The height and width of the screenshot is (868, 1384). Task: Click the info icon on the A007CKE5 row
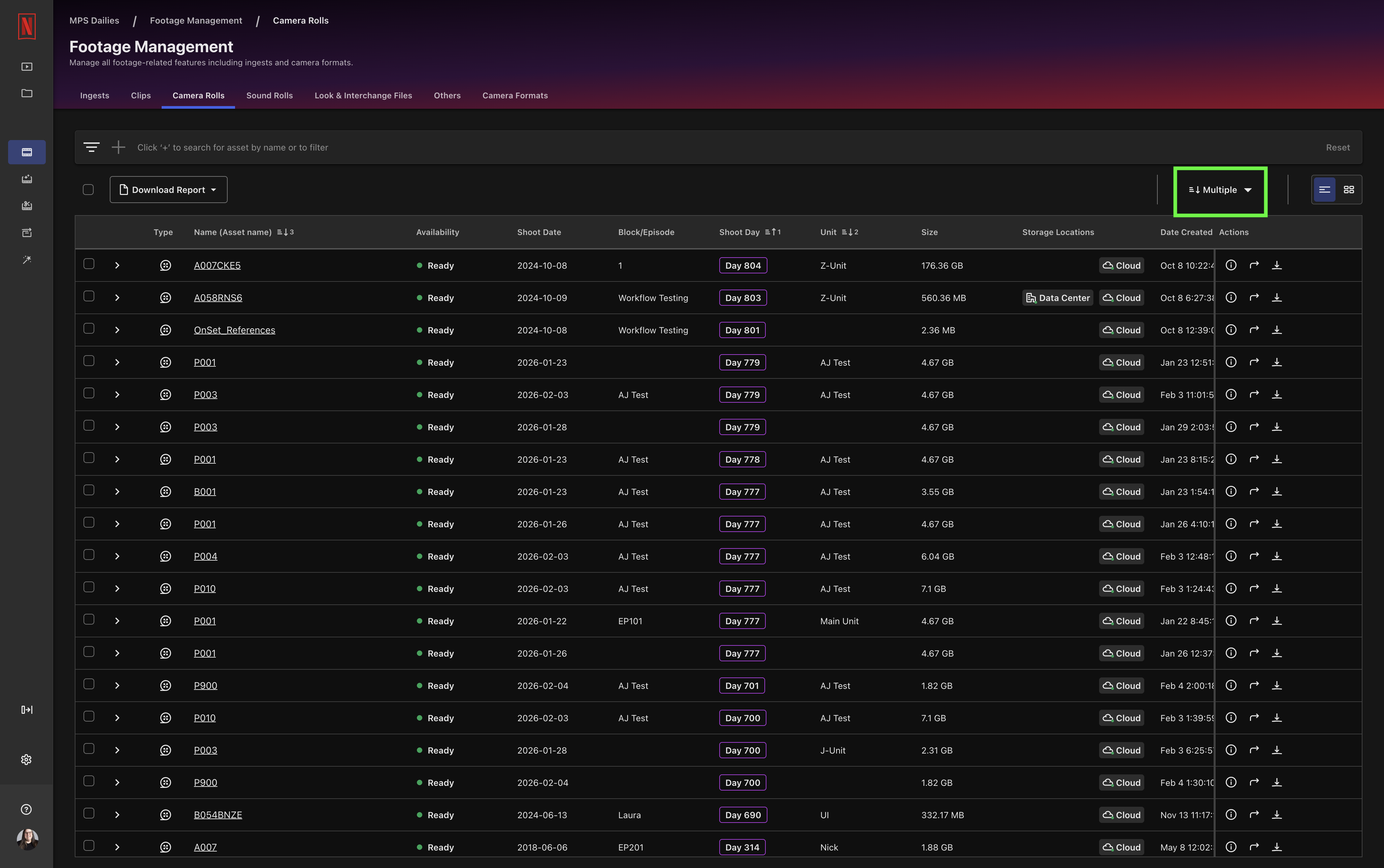pos(1231,265)
